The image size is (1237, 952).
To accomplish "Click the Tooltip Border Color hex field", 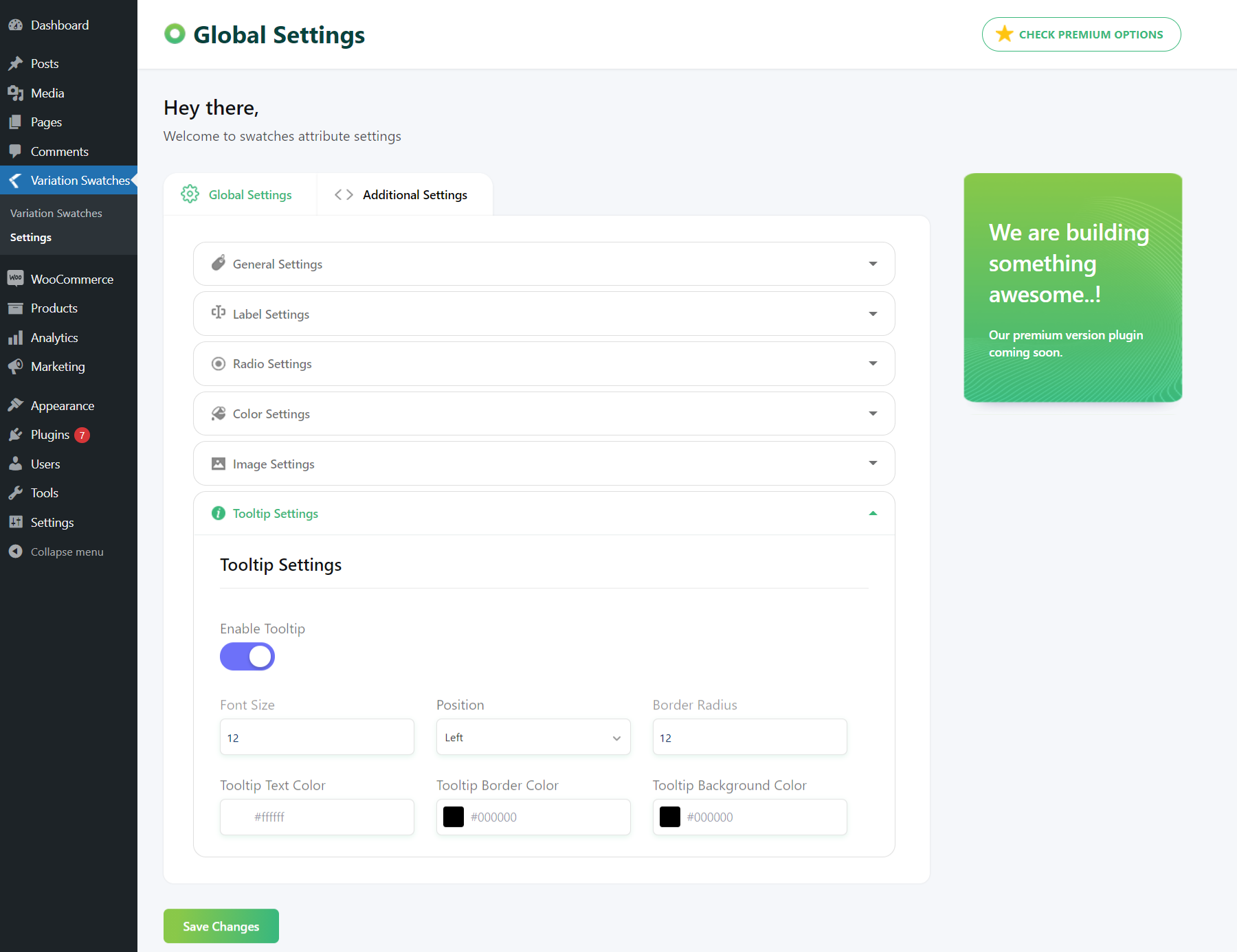I will (x=533, y=817).
